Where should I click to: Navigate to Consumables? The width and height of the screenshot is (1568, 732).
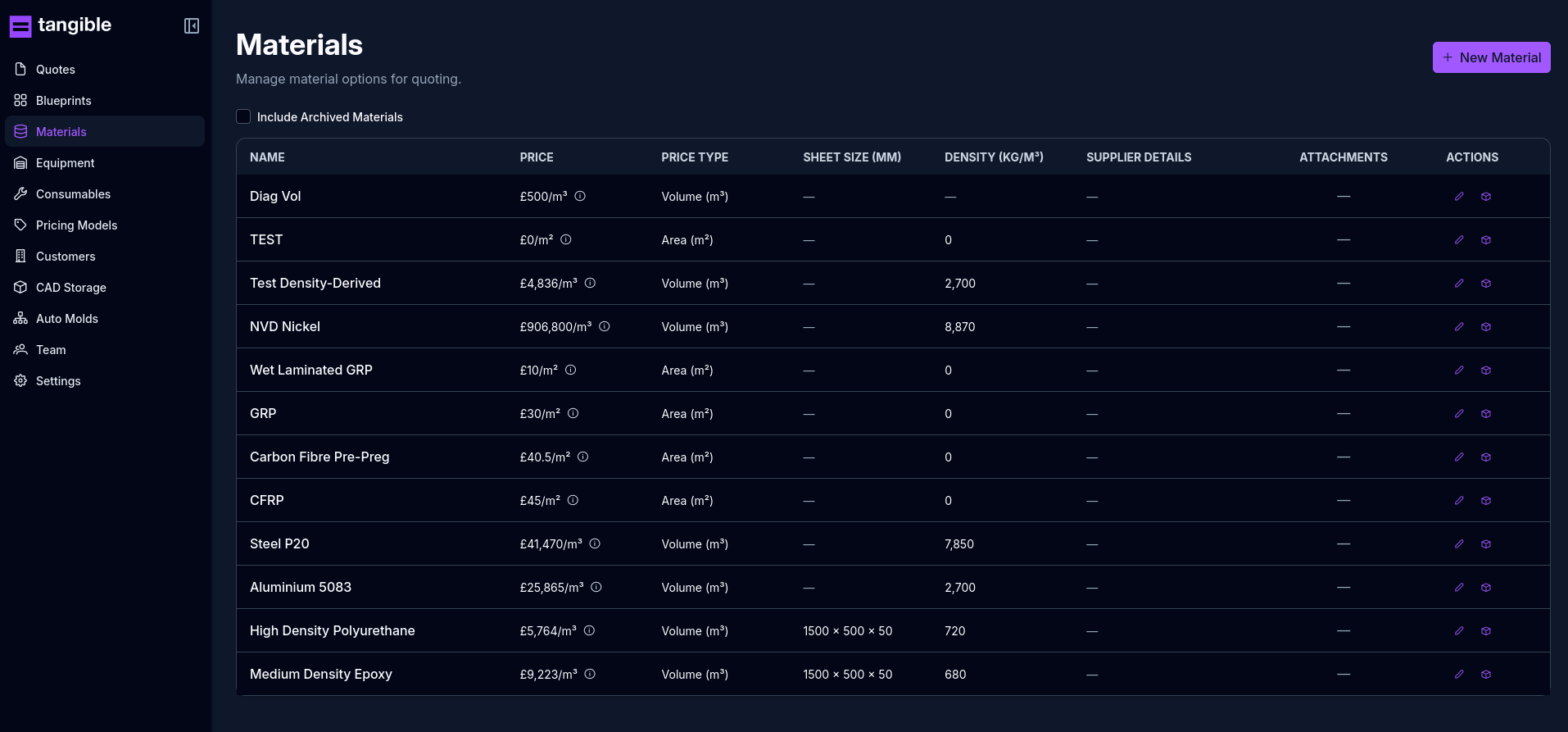coord(105,194)
